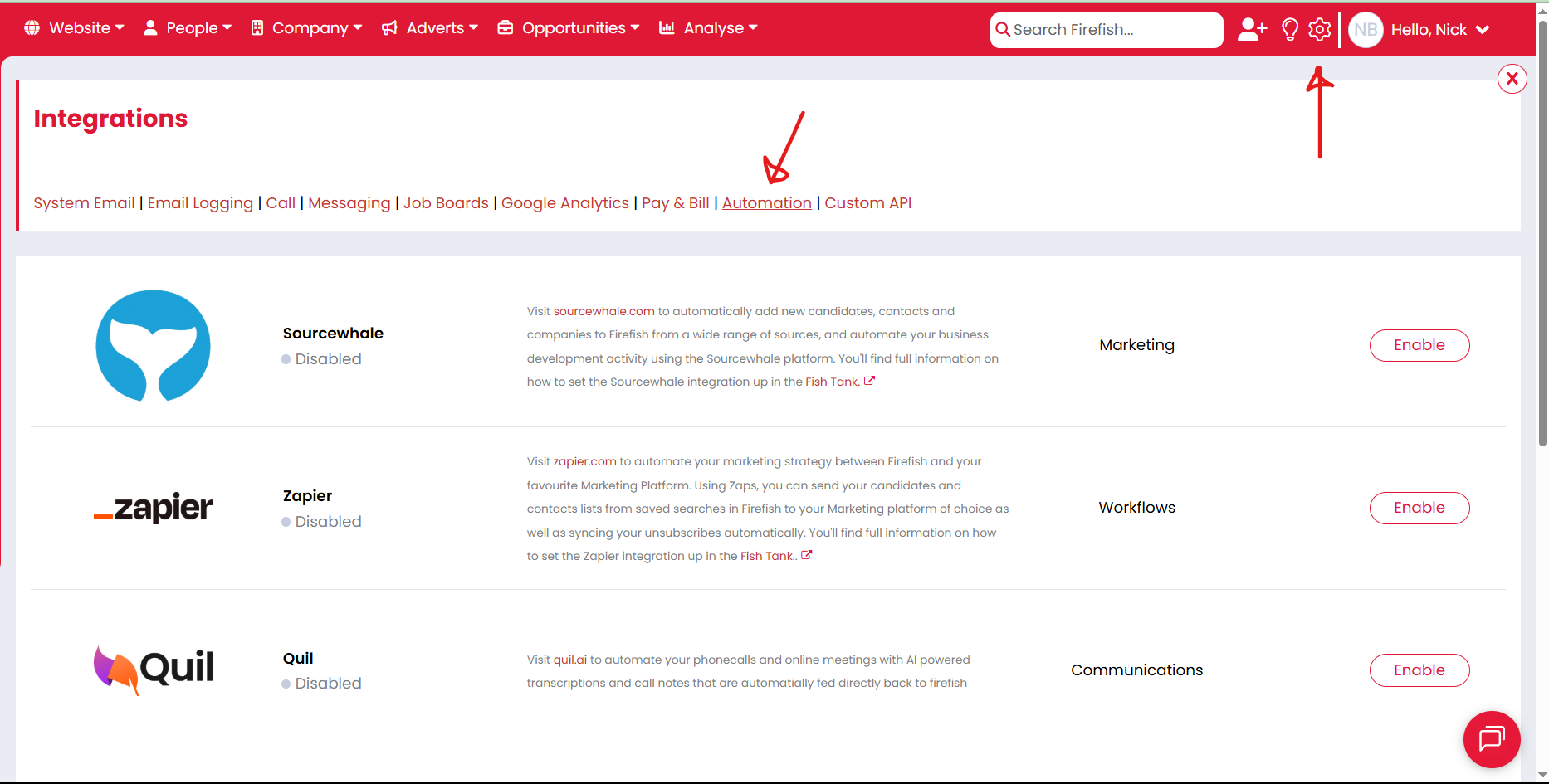Focus the Search Firefish input field
1549x784 pixels.
(1107, 30)
